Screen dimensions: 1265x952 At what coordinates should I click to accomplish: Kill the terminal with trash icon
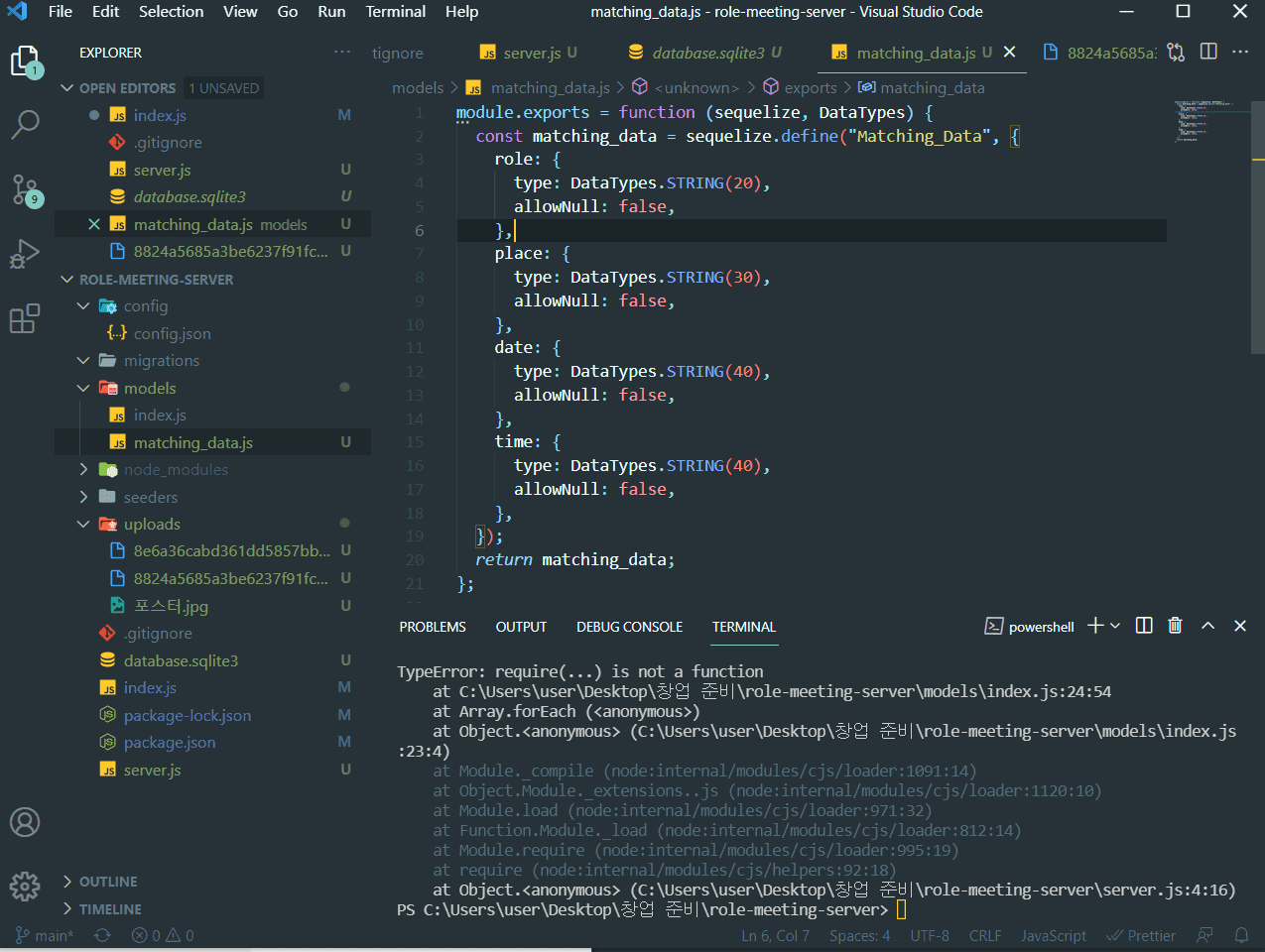1175,626
